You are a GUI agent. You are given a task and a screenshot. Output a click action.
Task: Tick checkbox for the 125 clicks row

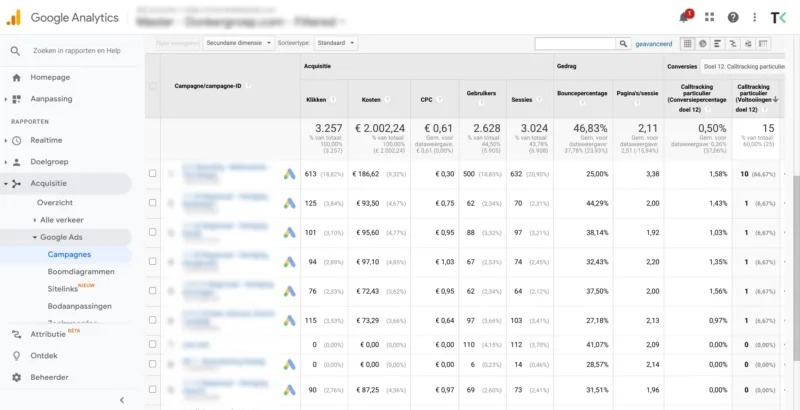pyautogui.click(x=153, y=202)
